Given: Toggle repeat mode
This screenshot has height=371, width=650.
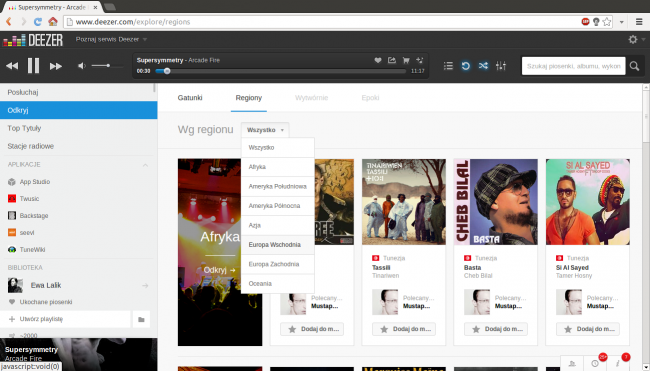Looking at the screenshot, I should (466, 66).
